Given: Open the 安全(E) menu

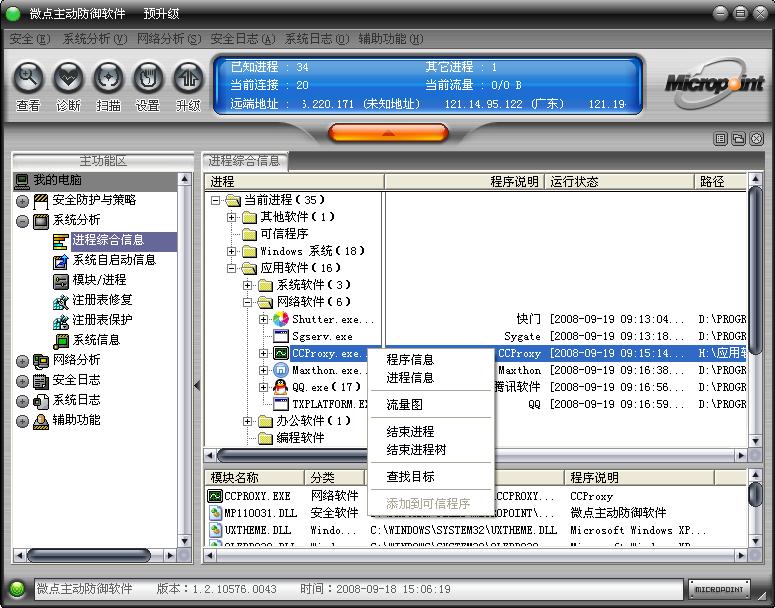Looking at the screenshot, I should (x=30, y=39).
